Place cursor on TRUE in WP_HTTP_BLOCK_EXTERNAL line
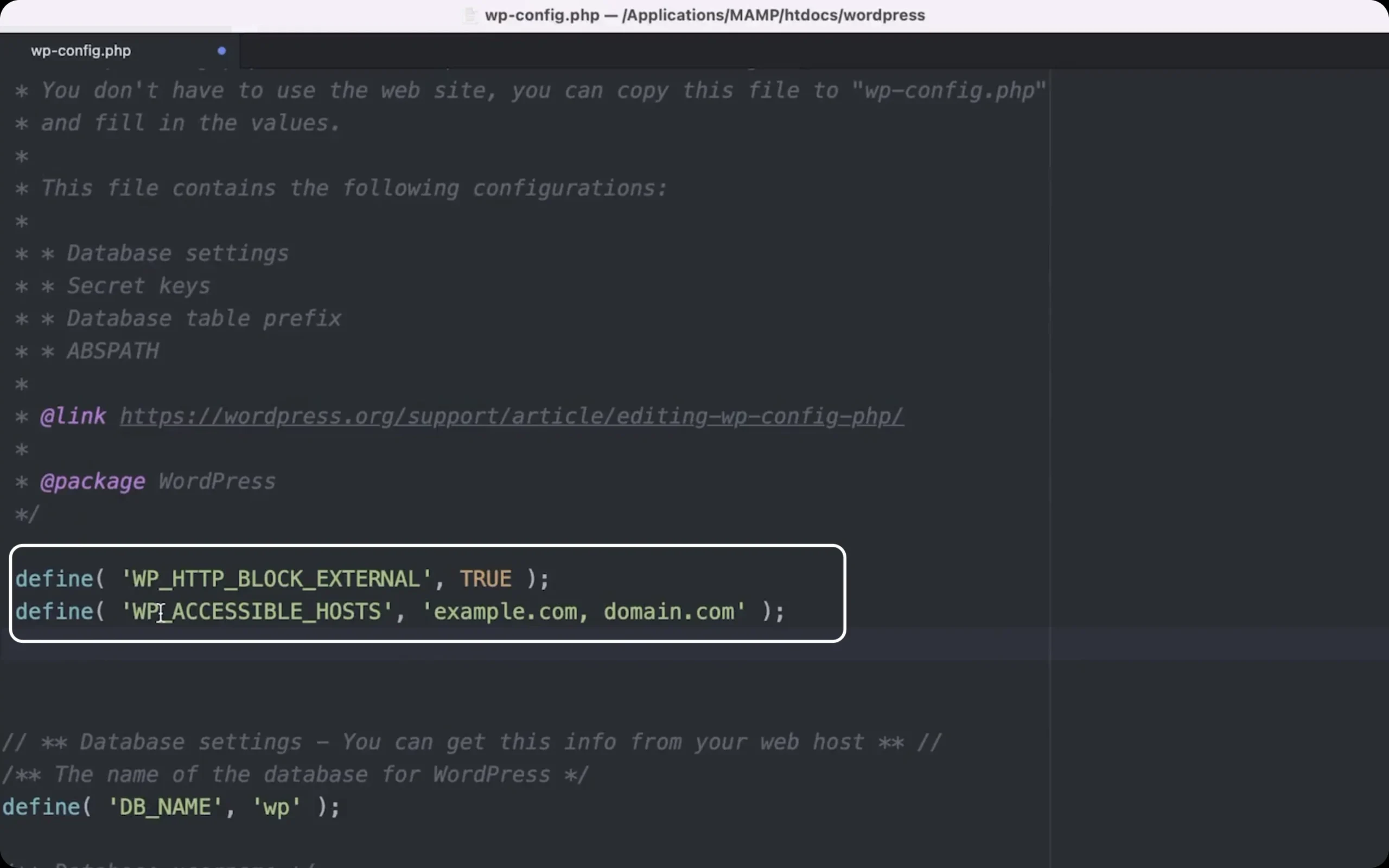This screenshot has height=868, width=1389. tap(486, 579)
